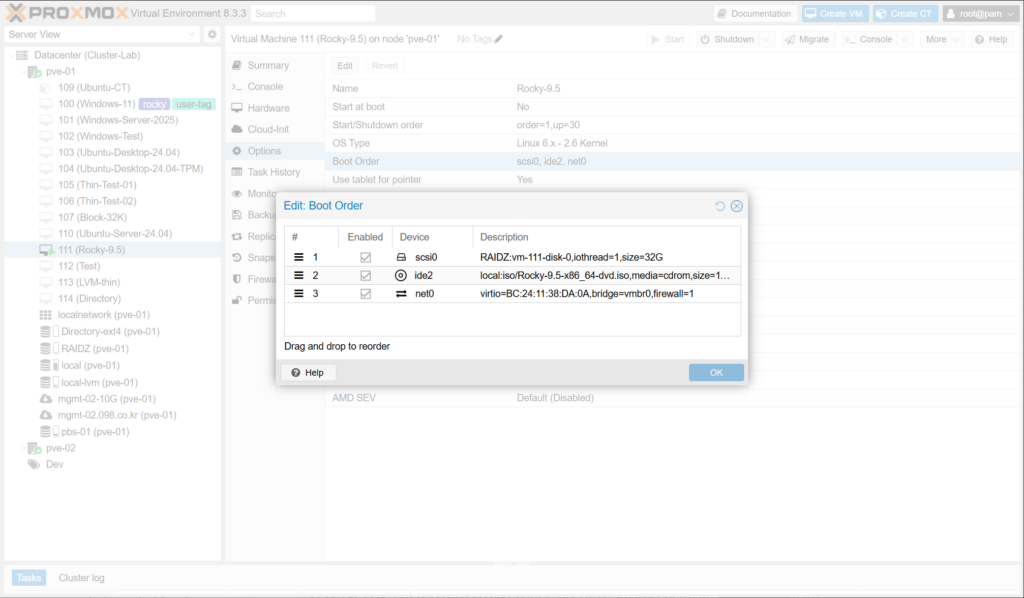This screenshot has width=1024, height=598.
Task: Disable boot for scsi0 device
Action: coord(365,257)
